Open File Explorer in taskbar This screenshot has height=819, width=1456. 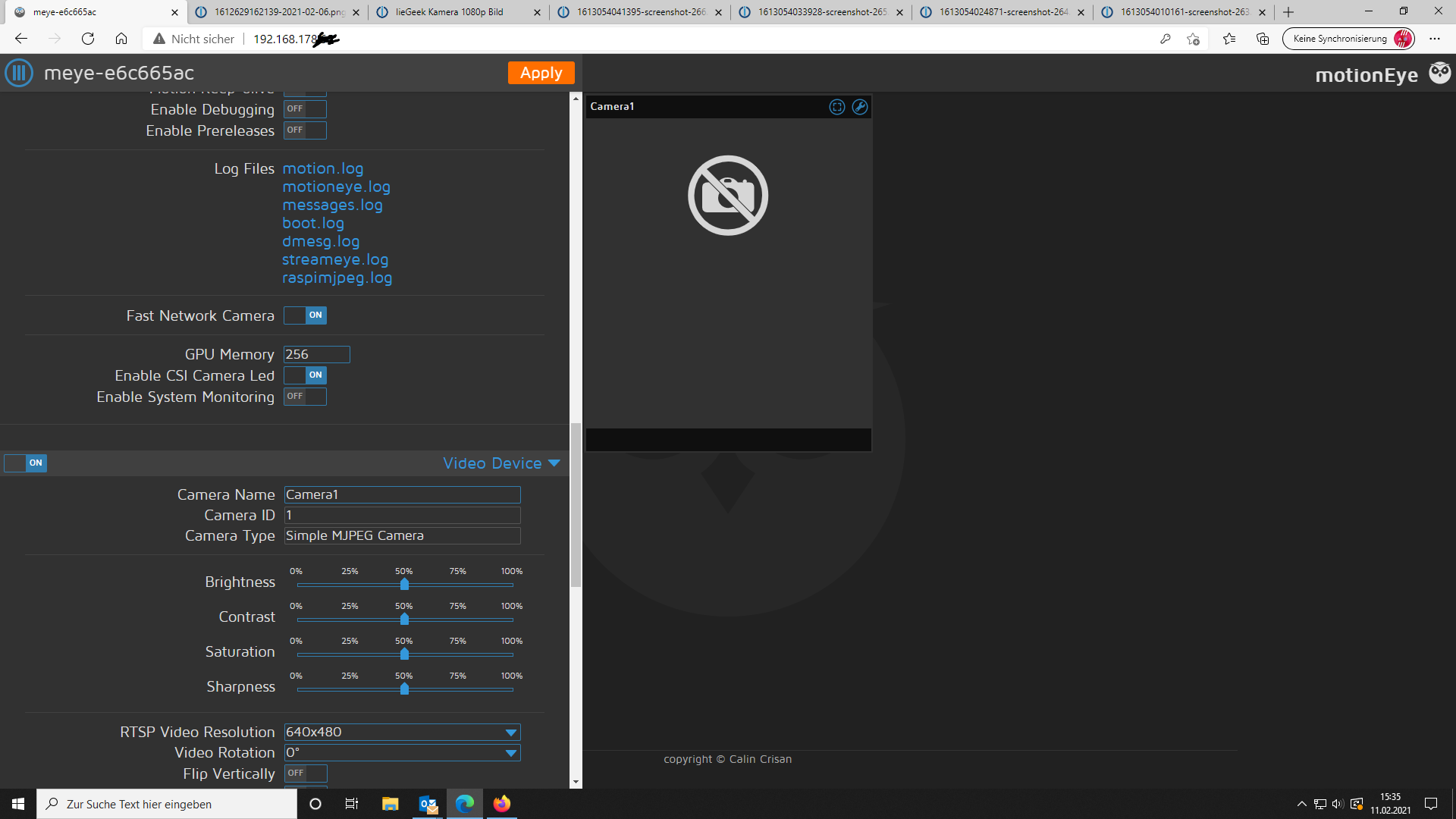coord(390,804)
